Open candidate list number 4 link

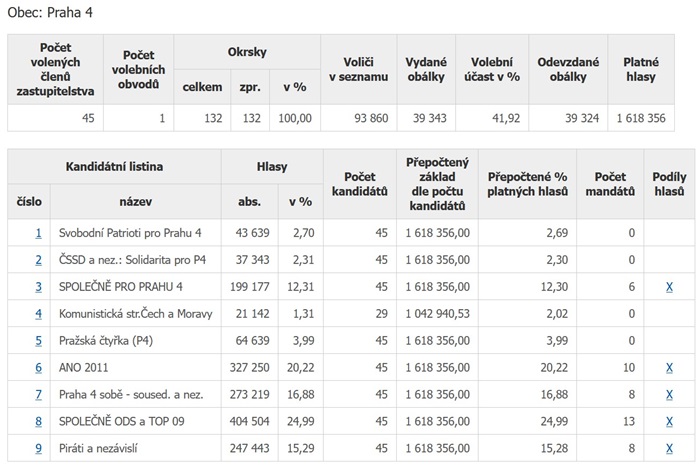(38, 314)
